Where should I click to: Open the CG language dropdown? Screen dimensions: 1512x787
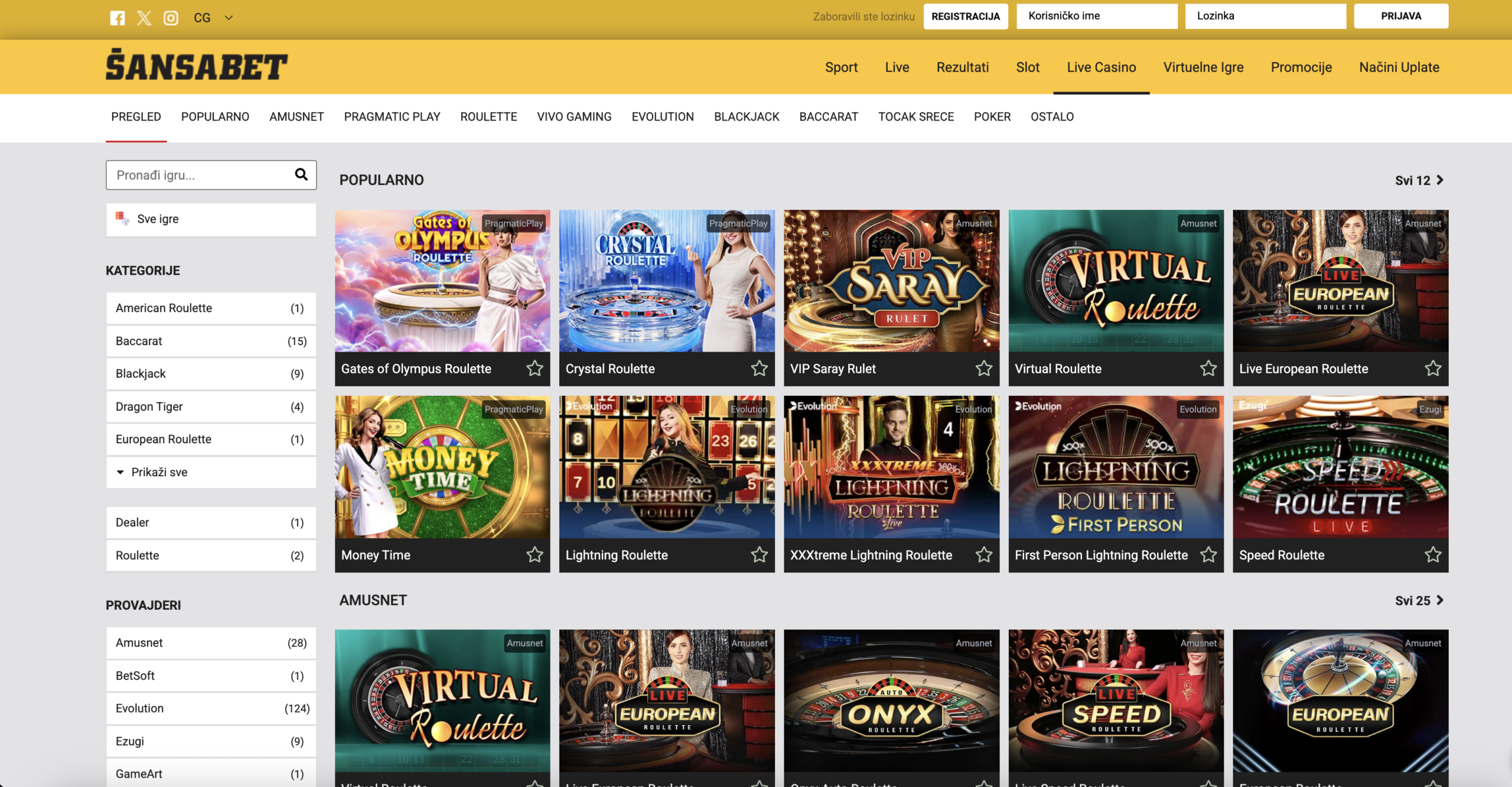coord(213,18)
